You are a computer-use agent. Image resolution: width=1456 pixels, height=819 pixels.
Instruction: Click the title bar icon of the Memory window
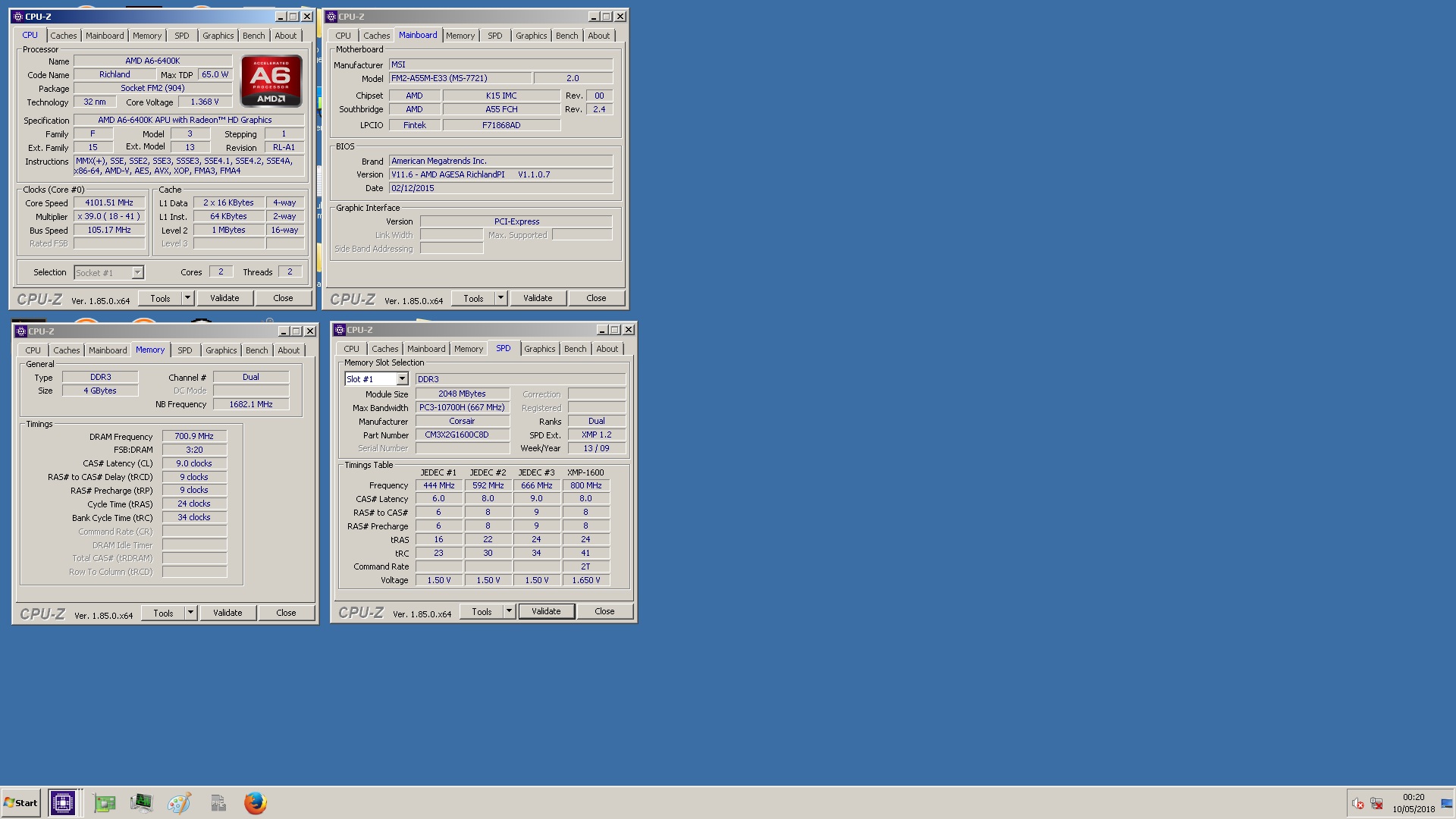pyautogui.click(x=21, y=331)
